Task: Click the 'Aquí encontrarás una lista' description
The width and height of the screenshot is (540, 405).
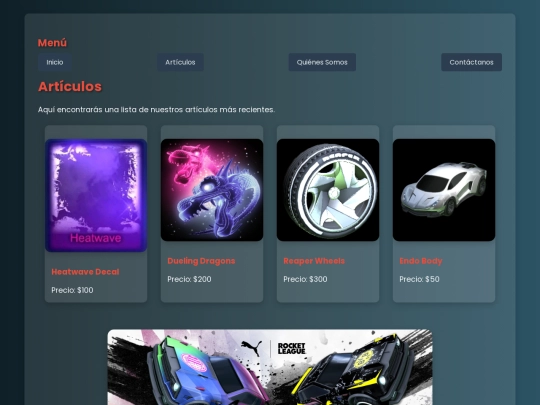Action: coord(156,110)
